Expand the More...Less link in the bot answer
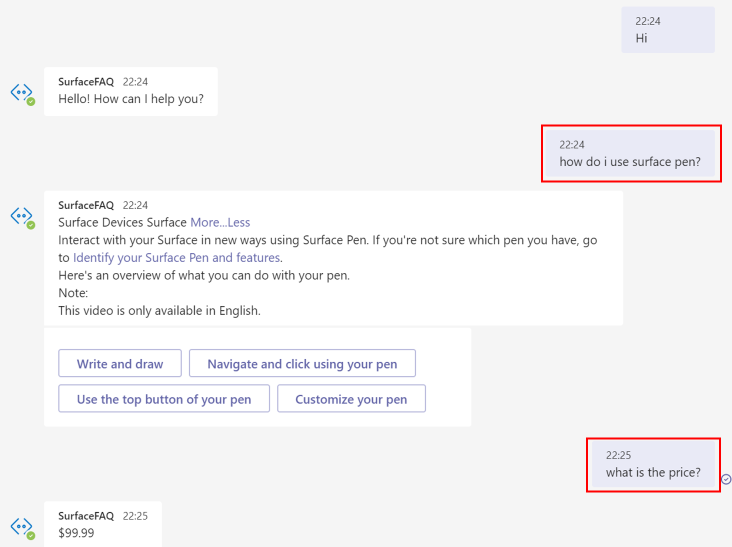The height and width of the screenshot is (547, 732). pos(220,222)
